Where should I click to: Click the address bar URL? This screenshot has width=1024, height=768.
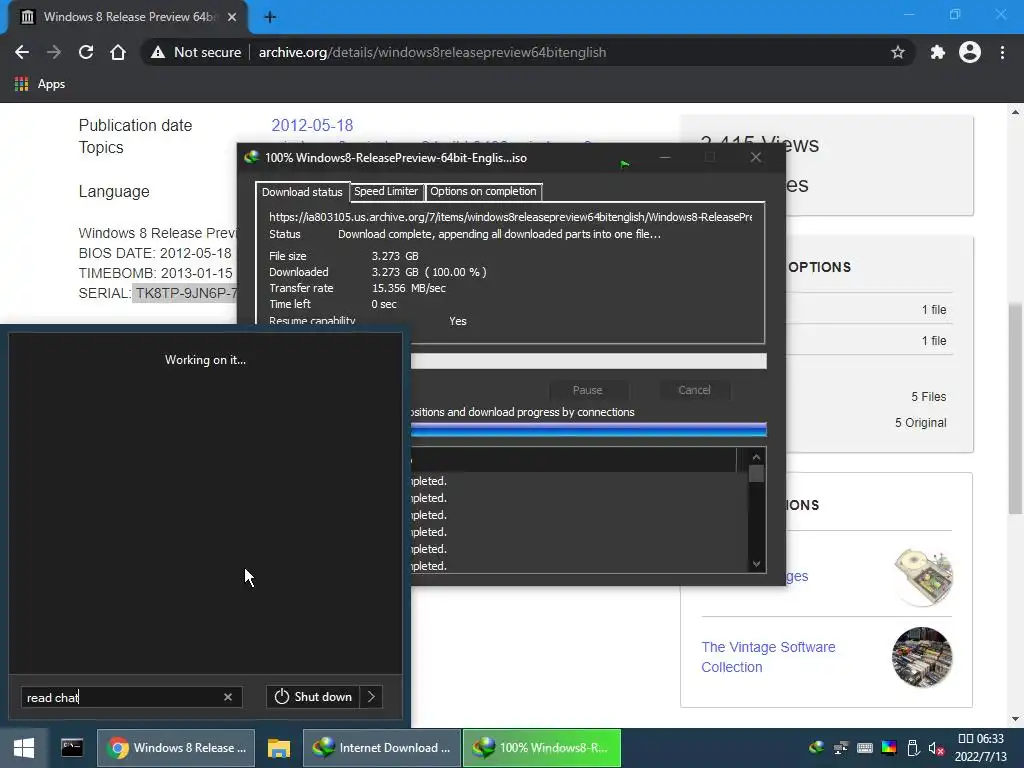[x=432, y=52]
